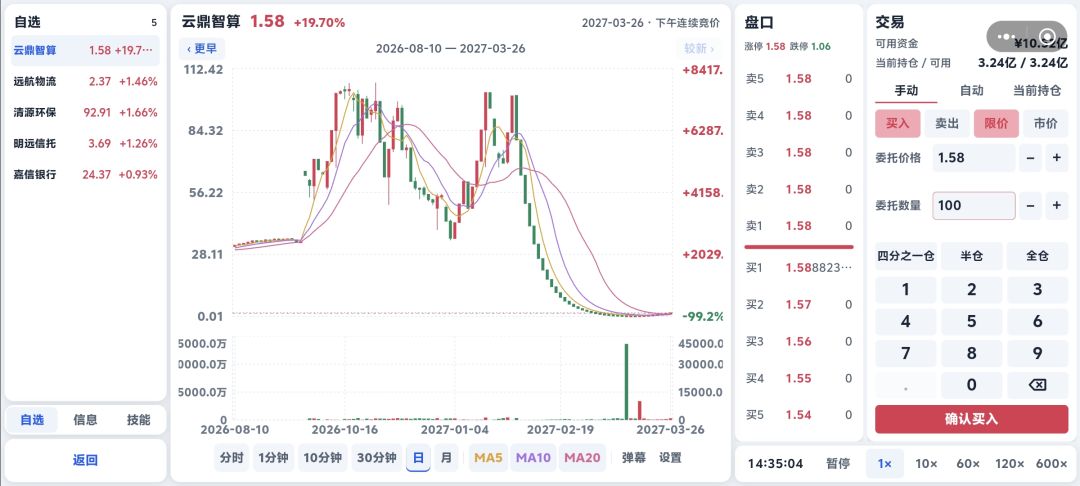The image size is (1080, 486).
Task: Decrease order quantity with minus button
Action: click(x=1030, y=205)
